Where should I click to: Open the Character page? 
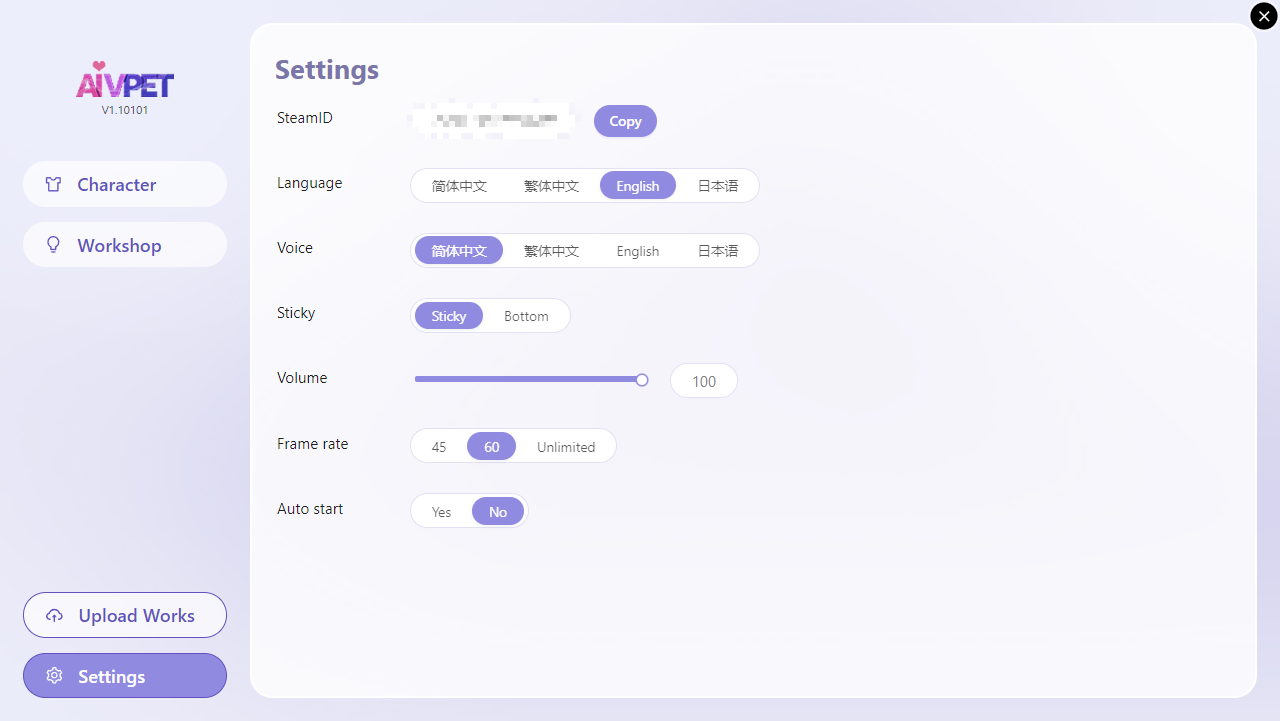pos(125,184)
